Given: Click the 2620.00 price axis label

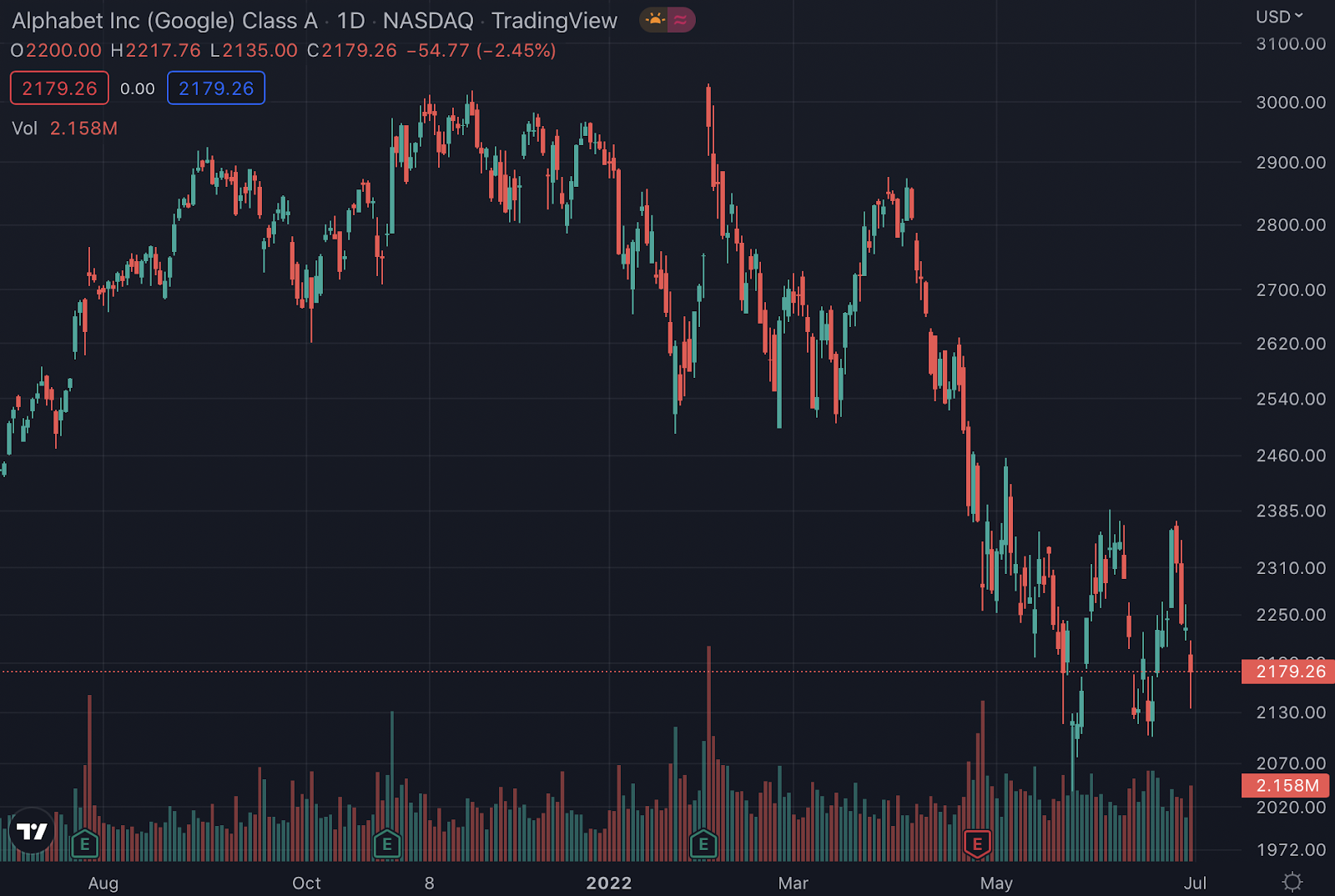Looking at the screenshot, I should (1291, 344).
